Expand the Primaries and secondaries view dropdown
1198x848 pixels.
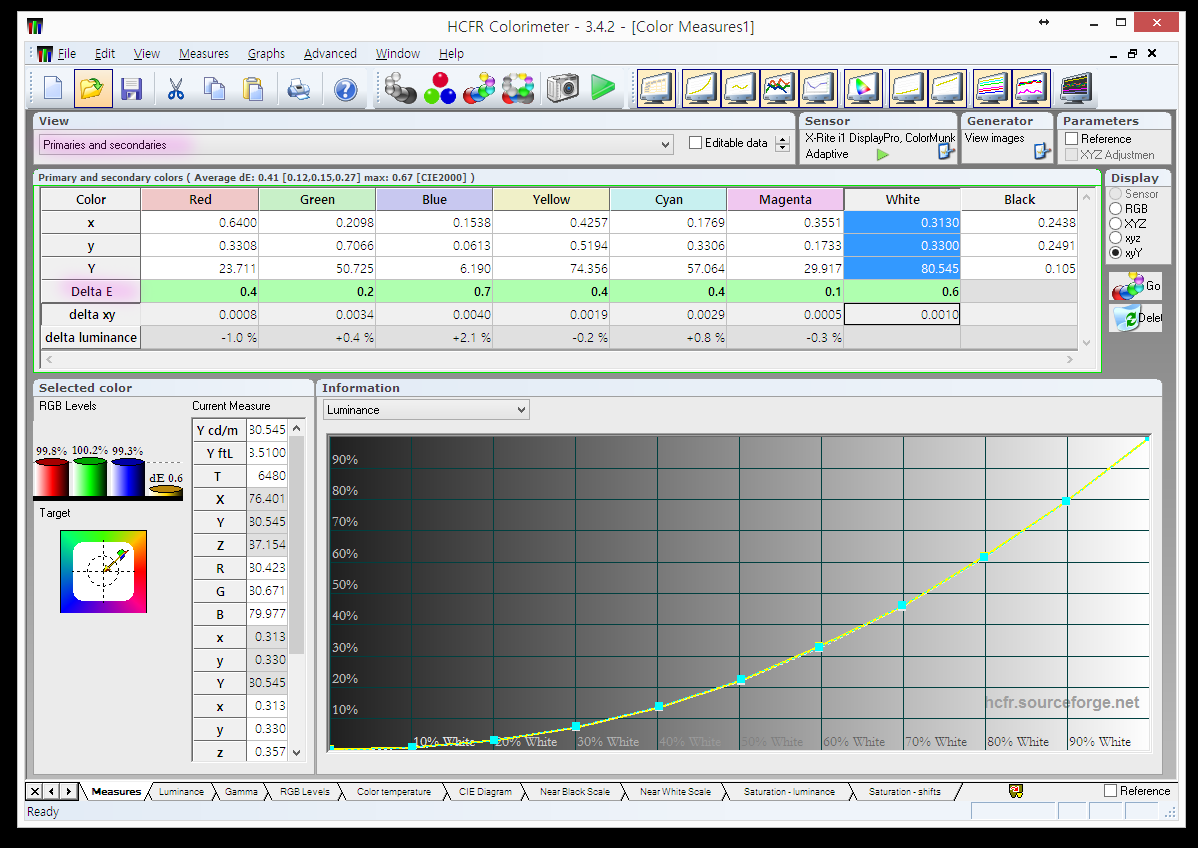tap(666, 145)
